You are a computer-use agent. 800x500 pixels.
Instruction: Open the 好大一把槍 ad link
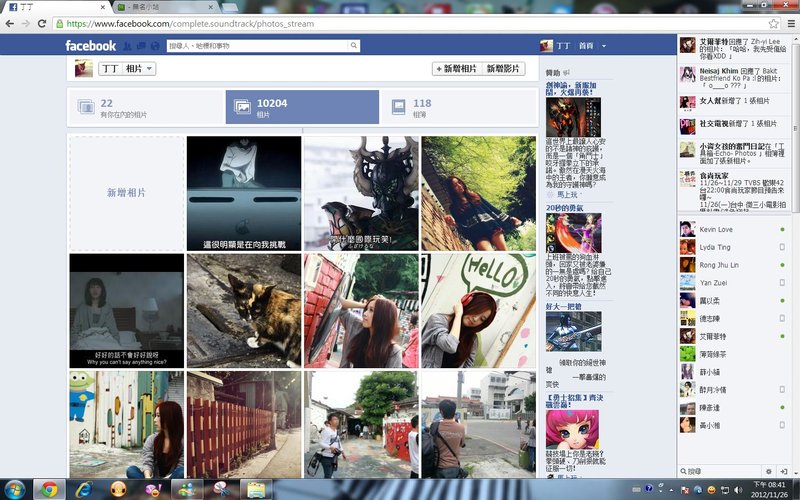pos(563,306)
